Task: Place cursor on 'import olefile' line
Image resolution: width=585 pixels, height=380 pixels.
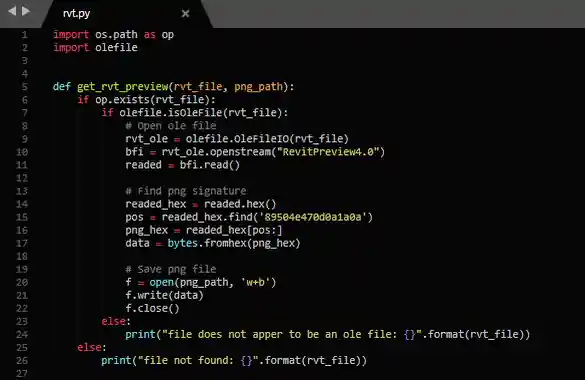Action: click(x=95, y=48)
